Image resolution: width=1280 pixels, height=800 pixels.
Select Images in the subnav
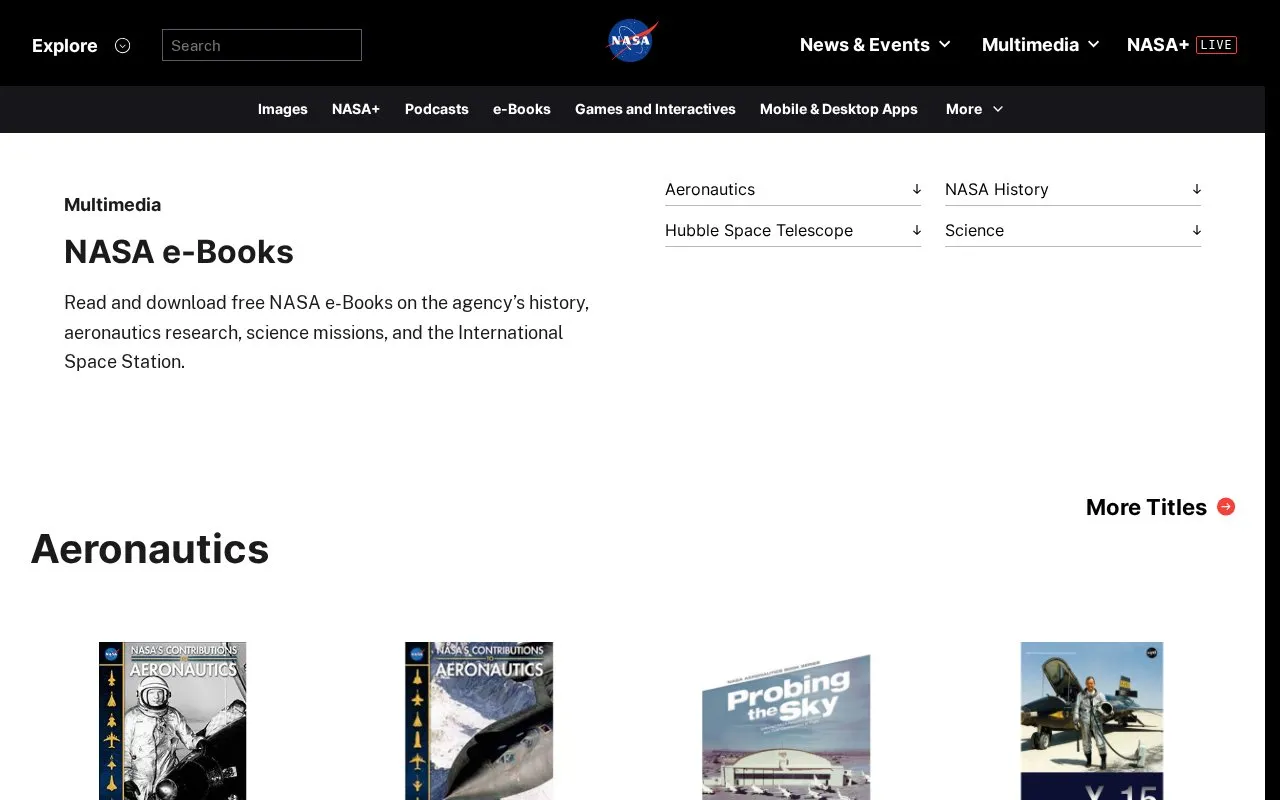pos(283,109)
